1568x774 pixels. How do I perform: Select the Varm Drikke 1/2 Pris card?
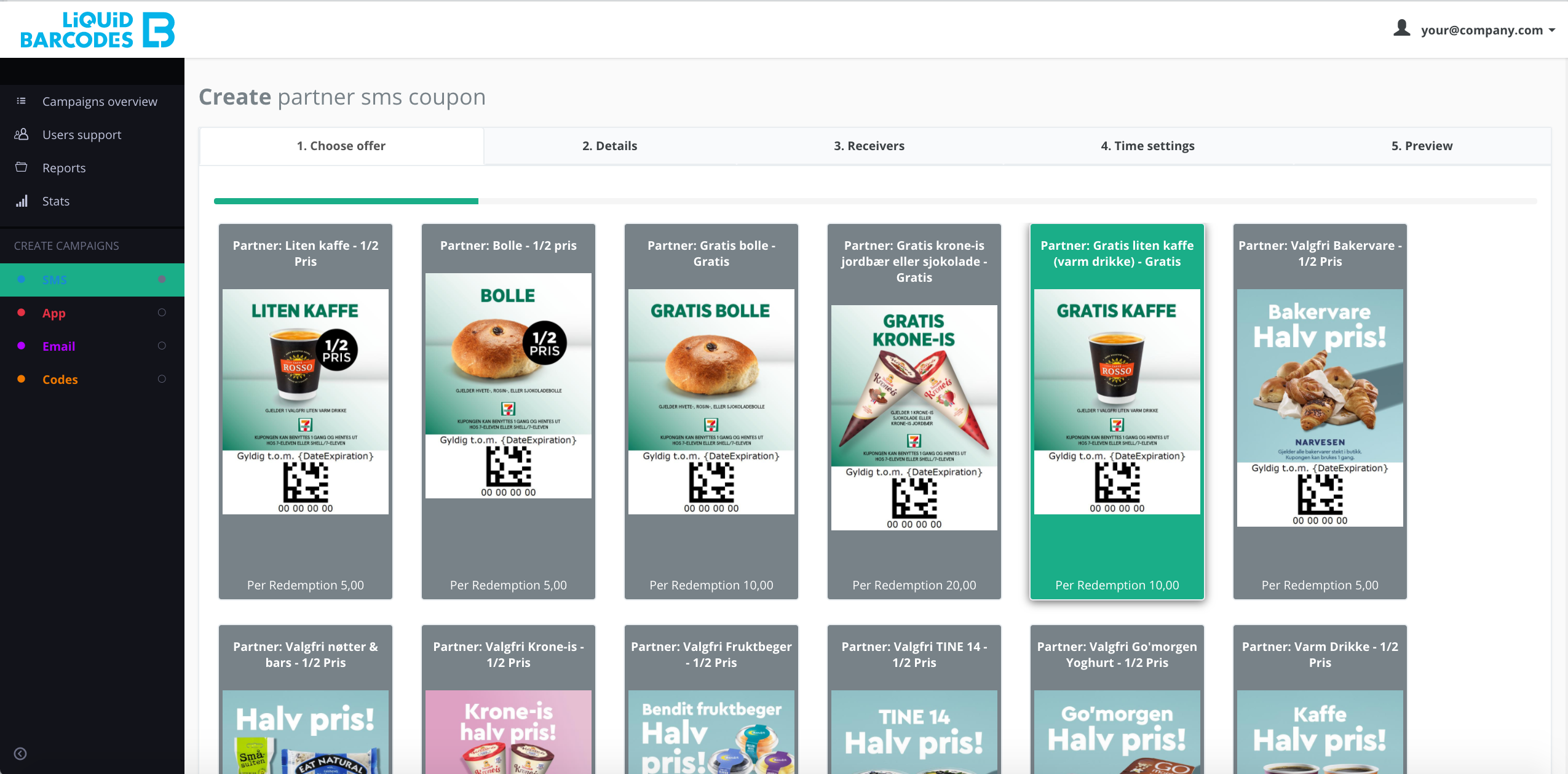1320,700
